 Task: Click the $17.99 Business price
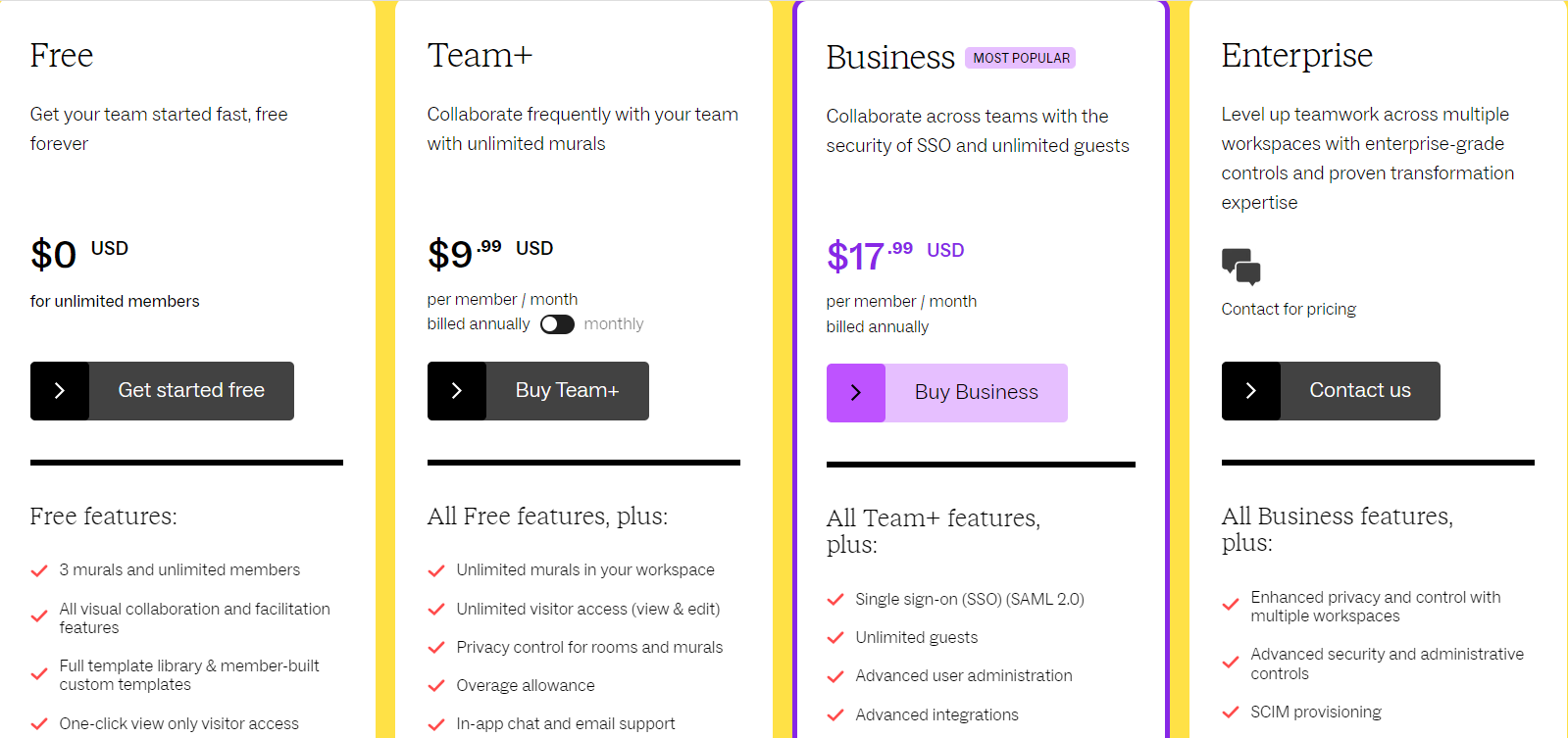(x=870, y=256)
